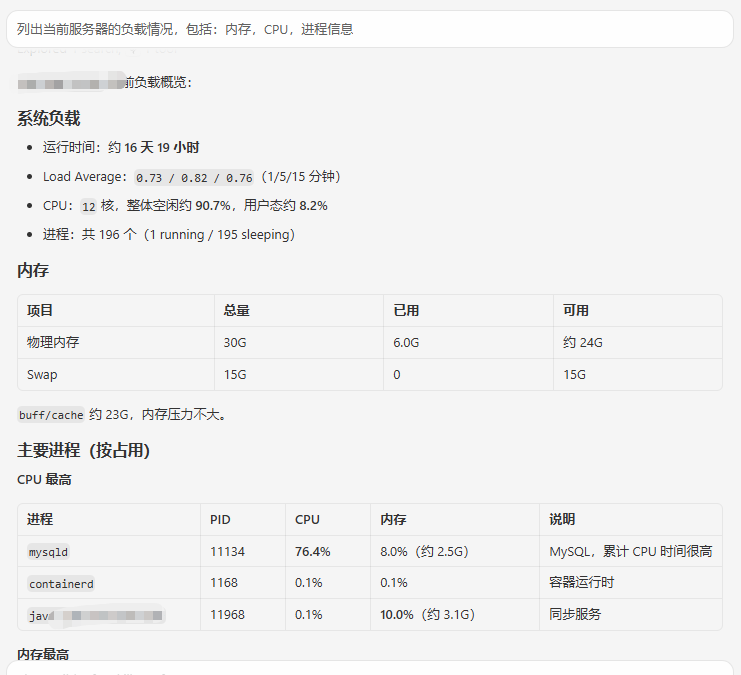741x675 pixels.
Task: Click the mysqld CPU value '76.4%'
Action: (312, 552)
